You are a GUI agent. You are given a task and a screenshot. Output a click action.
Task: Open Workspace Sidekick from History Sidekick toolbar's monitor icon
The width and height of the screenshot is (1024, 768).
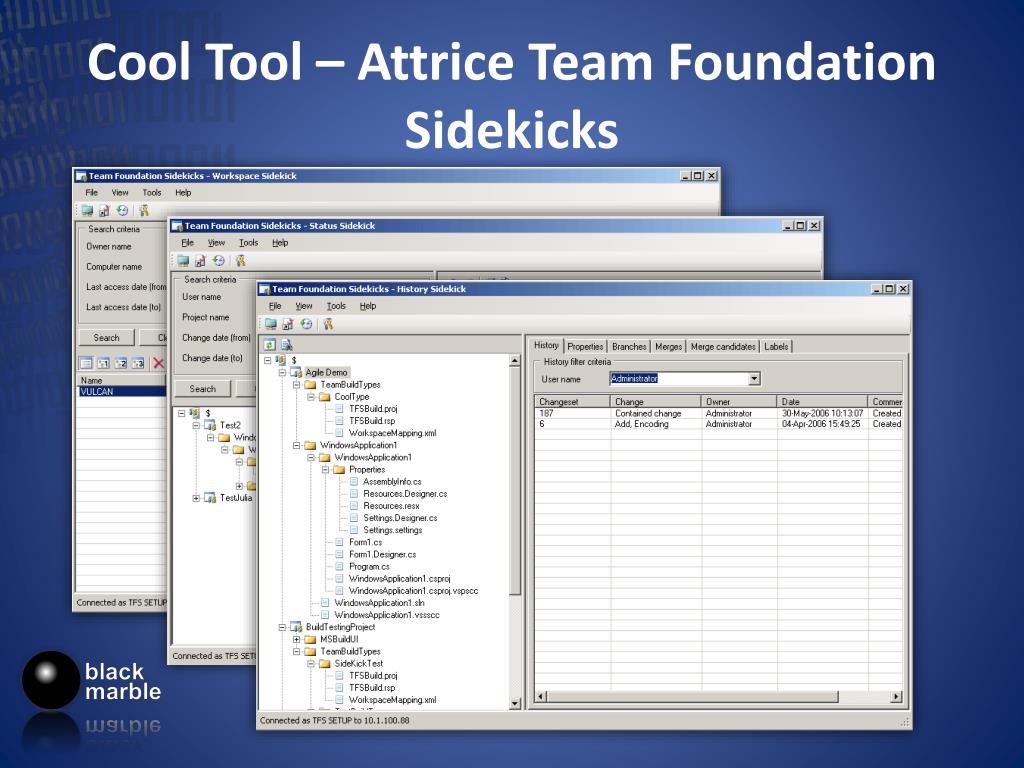coord(270,324)
